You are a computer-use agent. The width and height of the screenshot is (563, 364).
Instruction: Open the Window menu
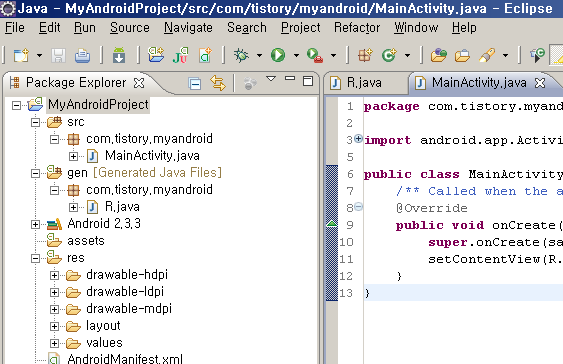point(416,28)
